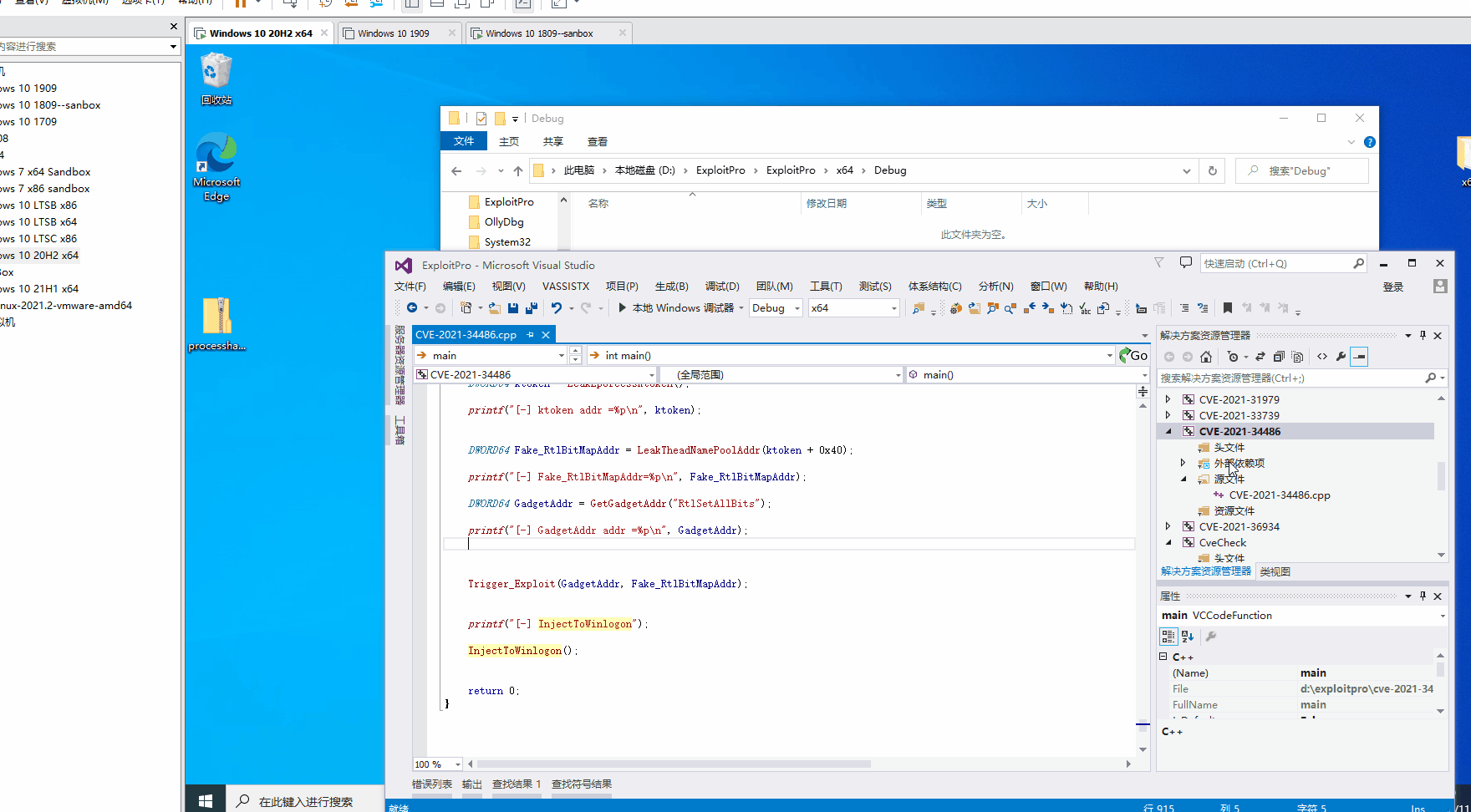Open the global scope dropdown
The image size is (1471, 812).
click(781, 375)
